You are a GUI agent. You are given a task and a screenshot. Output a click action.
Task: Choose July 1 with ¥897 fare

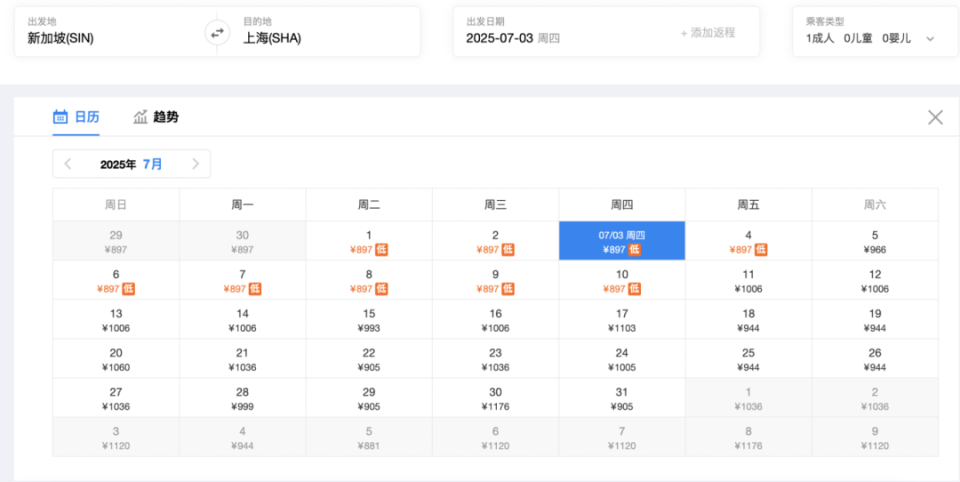coord(369,241)
